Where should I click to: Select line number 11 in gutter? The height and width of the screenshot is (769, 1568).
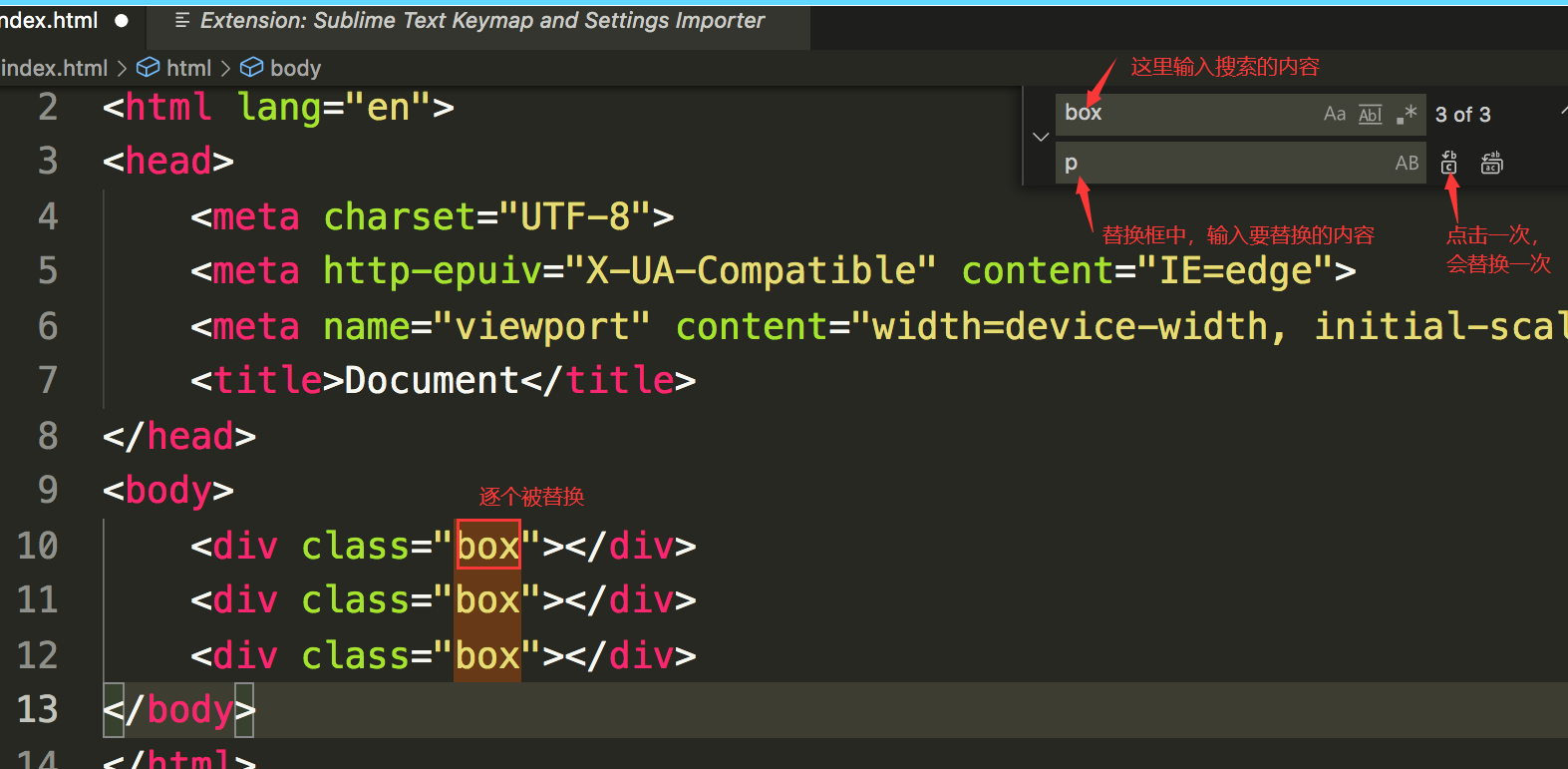point(38,599)
